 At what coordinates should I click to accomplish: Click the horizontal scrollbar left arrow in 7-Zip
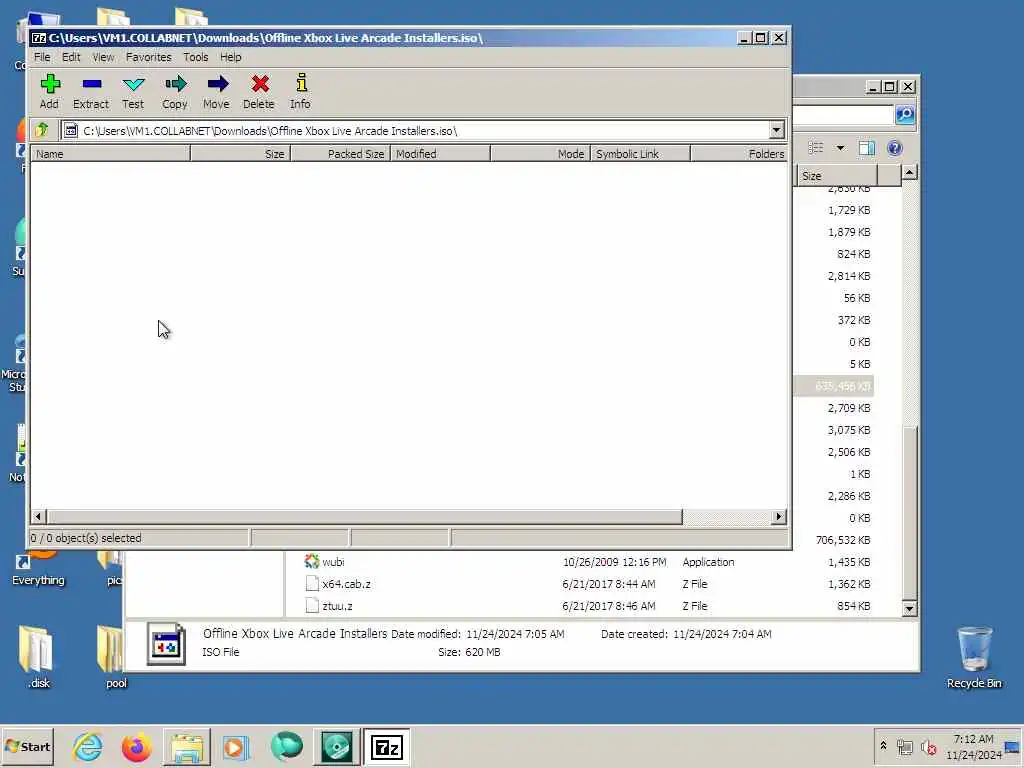38,517
